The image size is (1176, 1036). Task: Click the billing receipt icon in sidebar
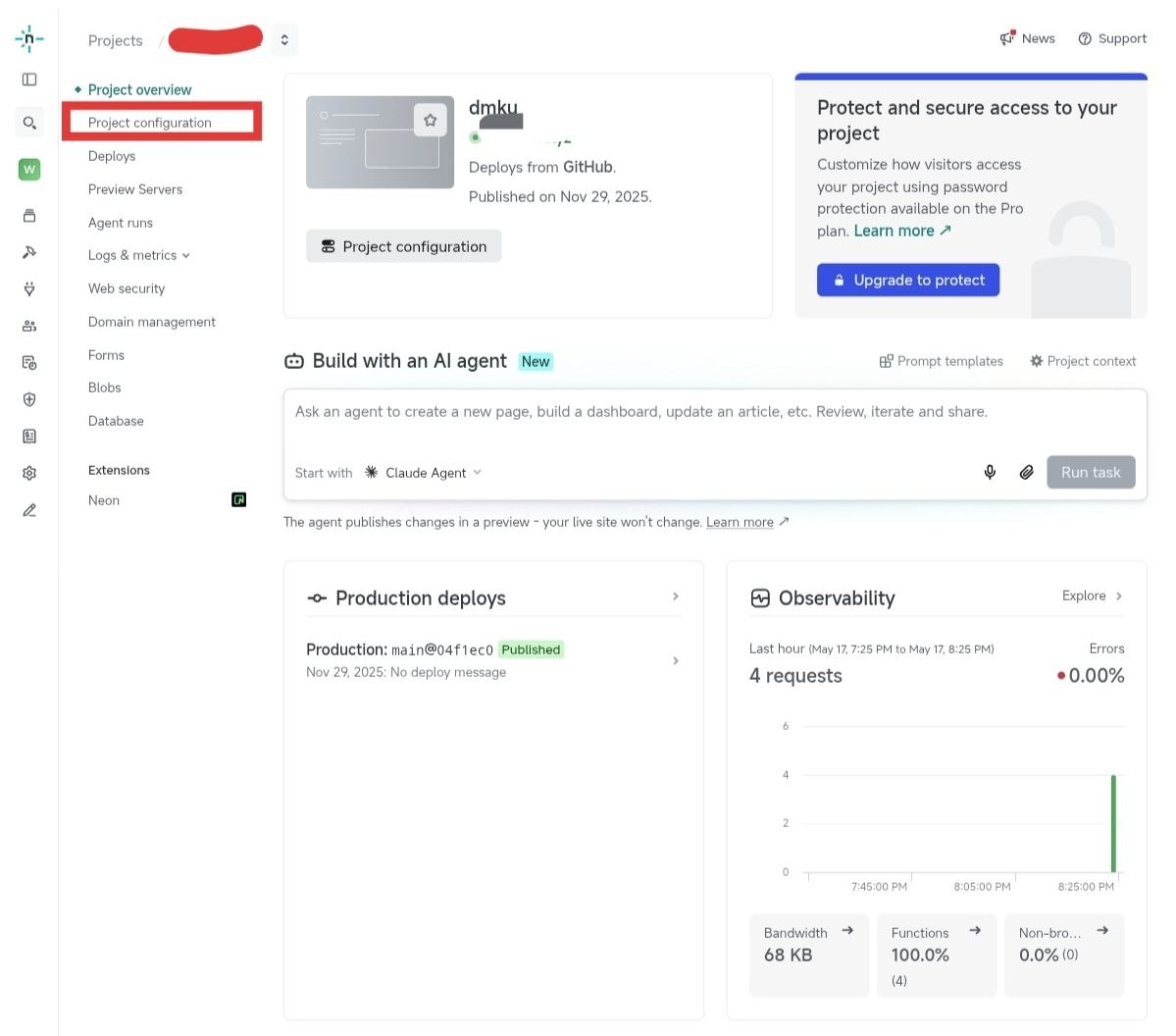coord(29,437)
